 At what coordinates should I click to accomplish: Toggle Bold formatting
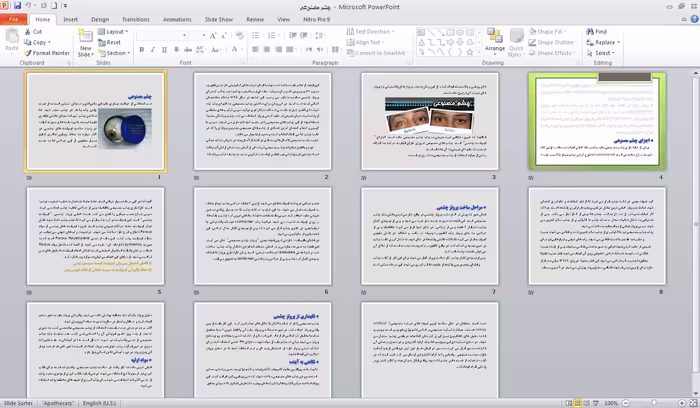pyautogui.click(x=142, y=50)
